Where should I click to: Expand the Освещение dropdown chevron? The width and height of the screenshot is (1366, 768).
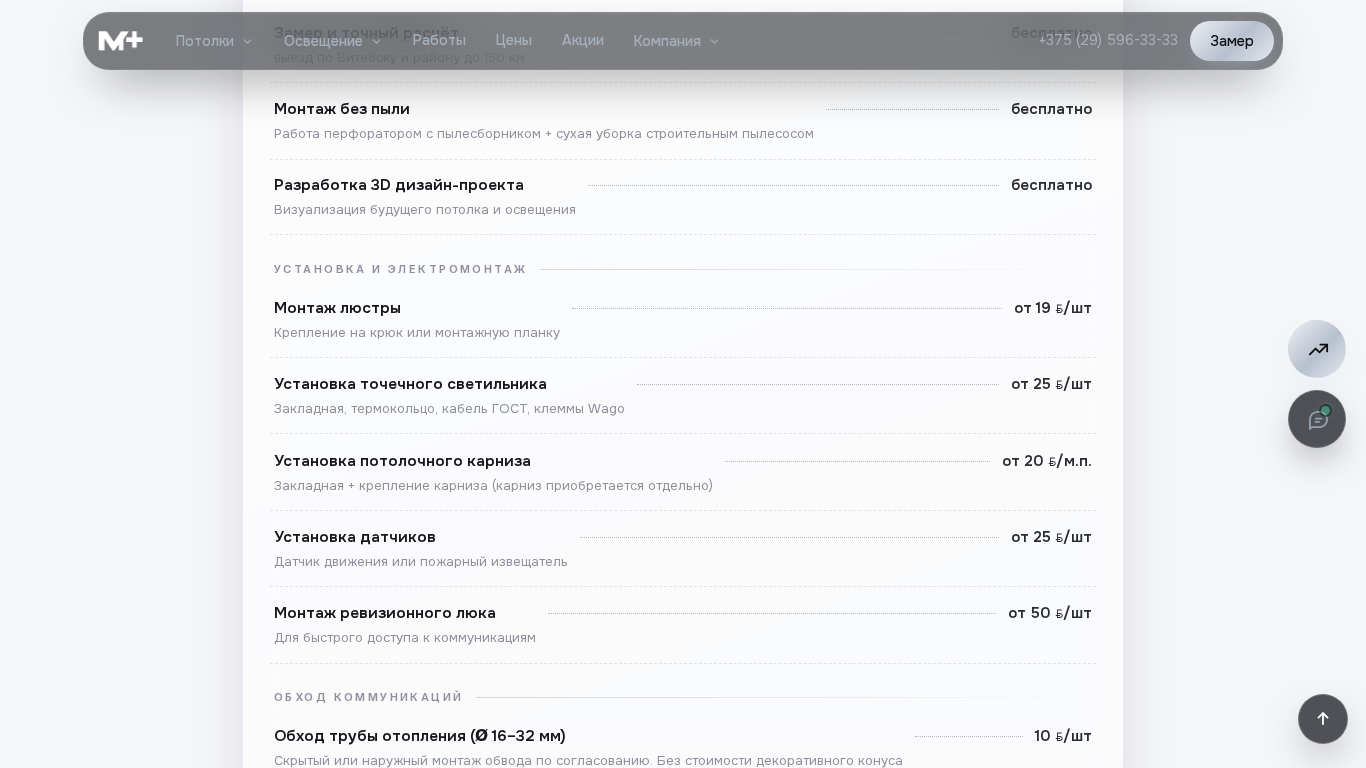click(377, 42)
